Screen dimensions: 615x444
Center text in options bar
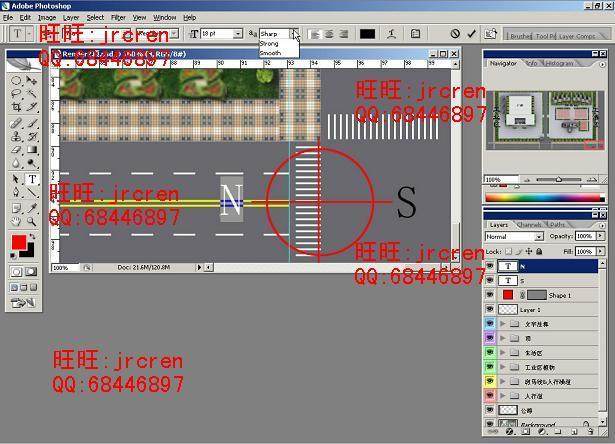click(x=329, y=34)
